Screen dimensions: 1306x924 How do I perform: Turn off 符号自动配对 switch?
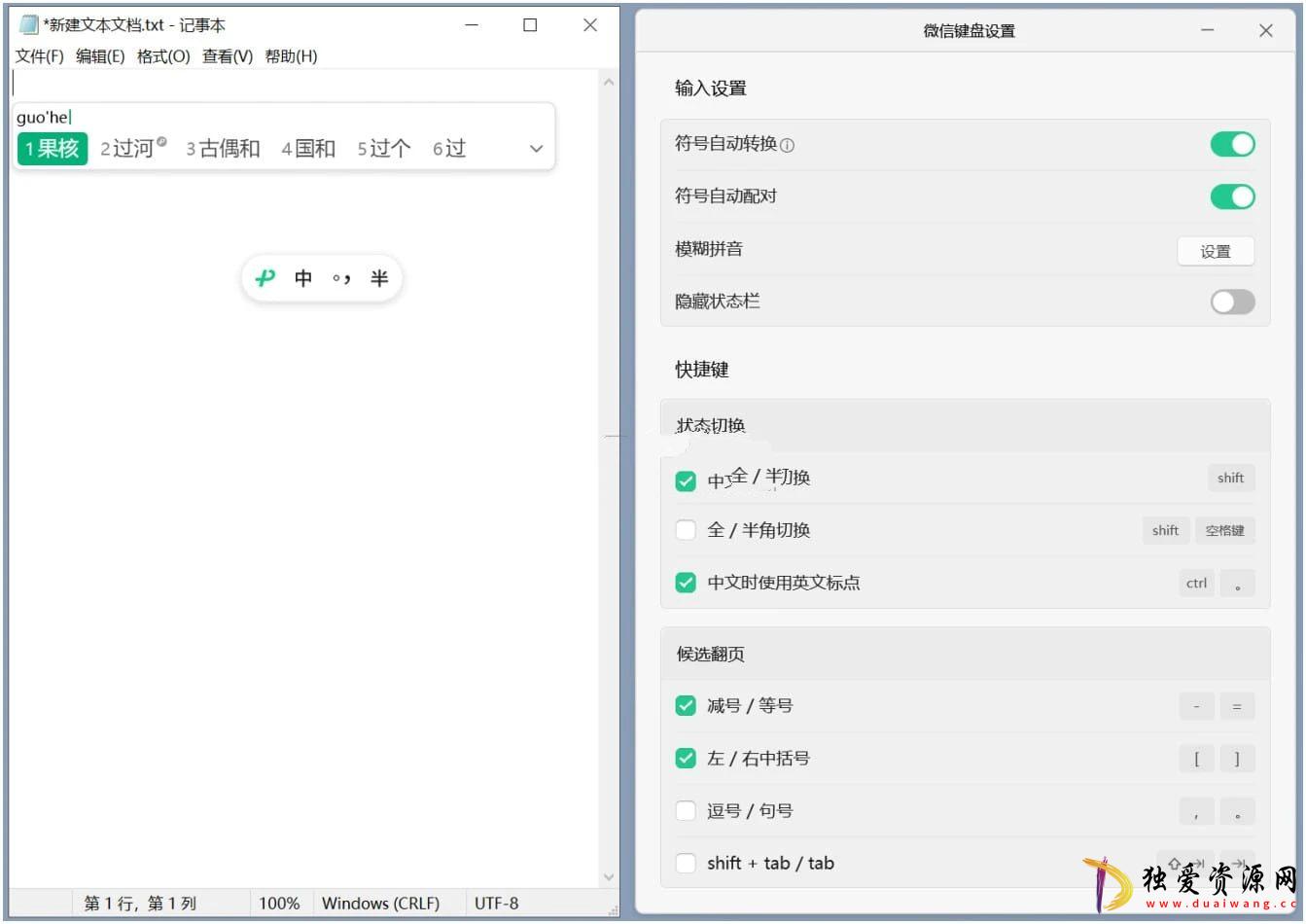pyautogui.click(x=1232, y=196)
